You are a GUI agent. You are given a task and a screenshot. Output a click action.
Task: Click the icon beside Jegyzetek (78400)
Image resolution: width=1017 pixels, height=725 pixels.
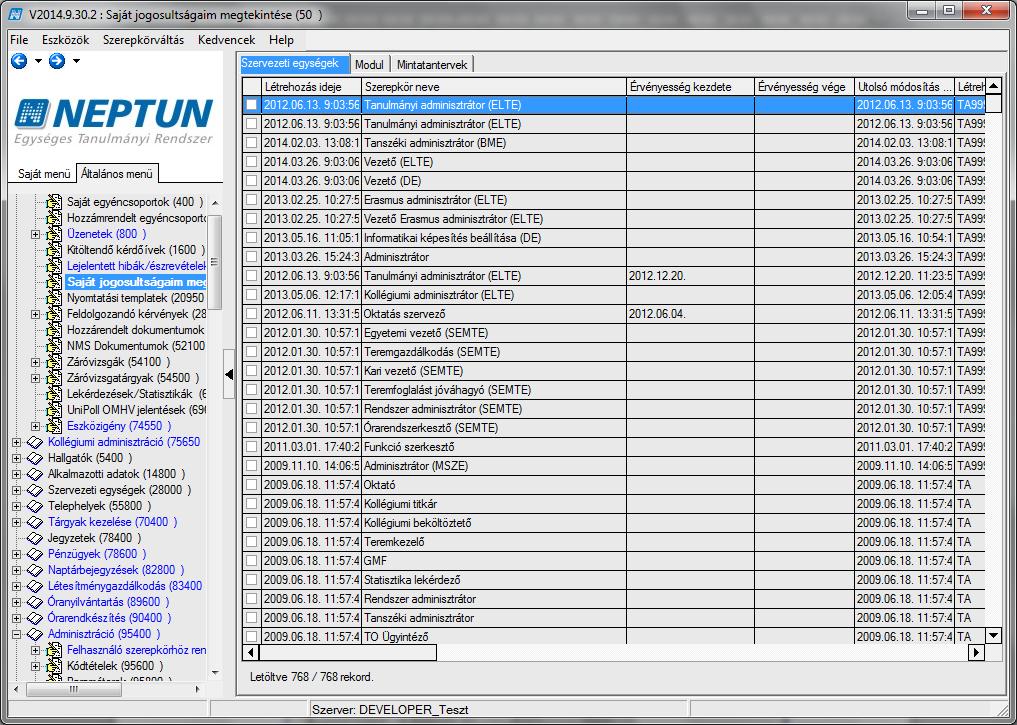click(x=35, y=538)
